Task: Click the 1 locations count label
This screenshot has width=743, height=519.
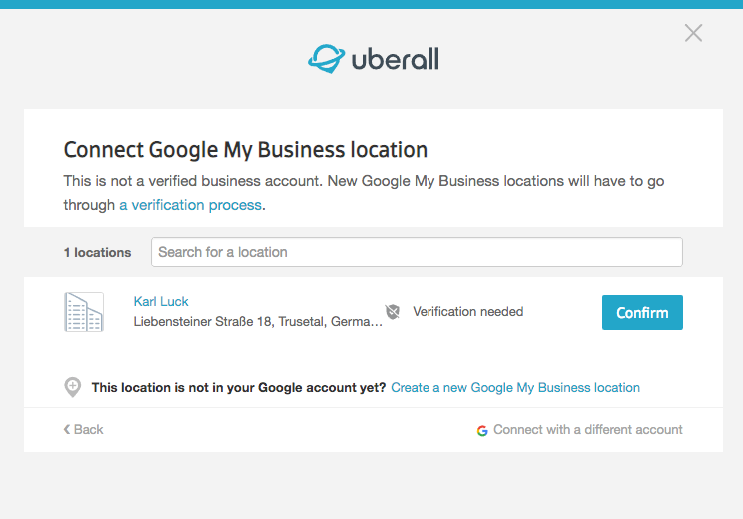Action: [98, 252]
